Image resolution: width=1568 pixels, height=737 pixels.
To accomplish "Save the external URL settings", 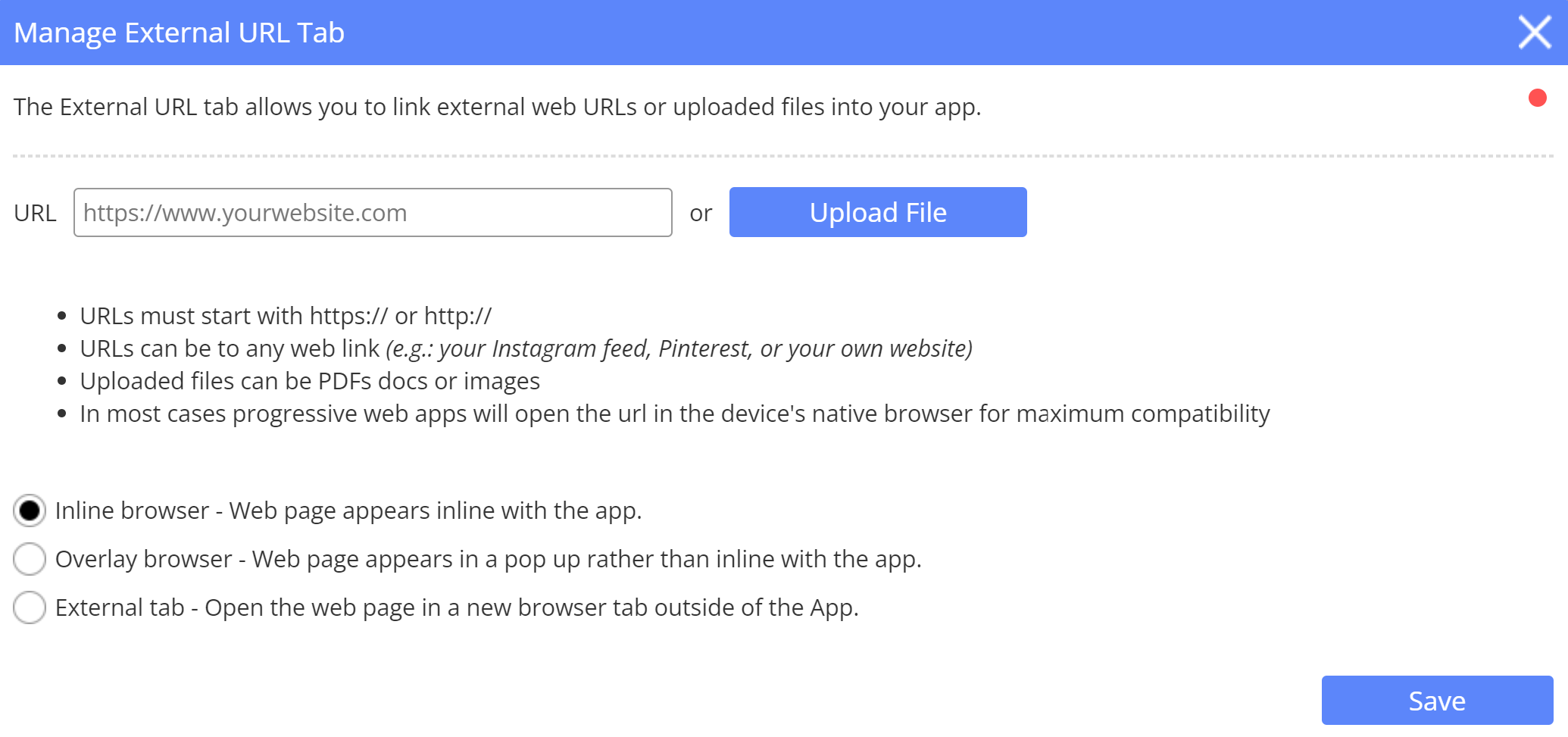I will coord(1436,701).
